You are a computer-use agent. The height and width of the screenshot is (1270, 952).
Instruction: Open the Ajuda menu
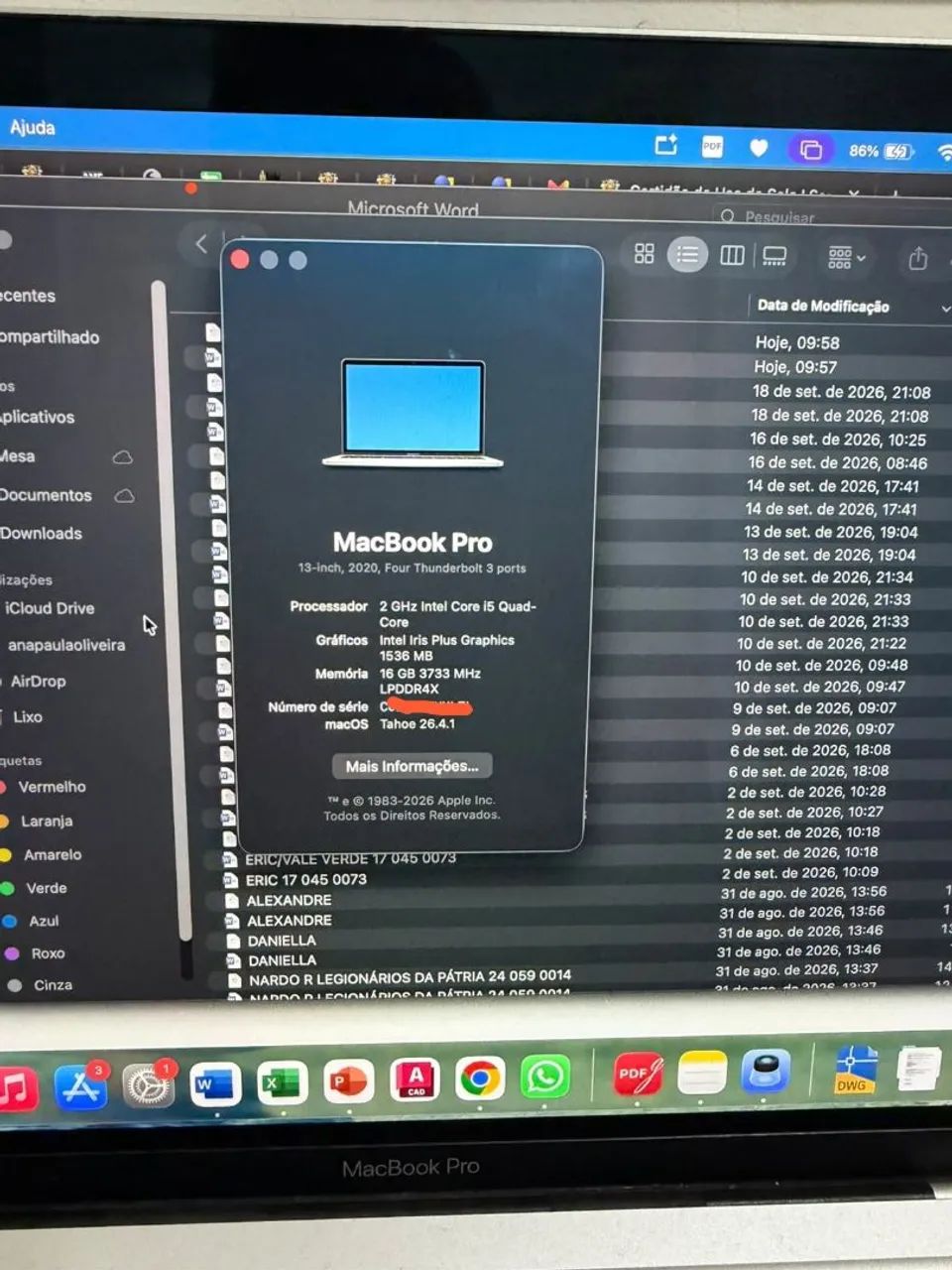(32, 127)
